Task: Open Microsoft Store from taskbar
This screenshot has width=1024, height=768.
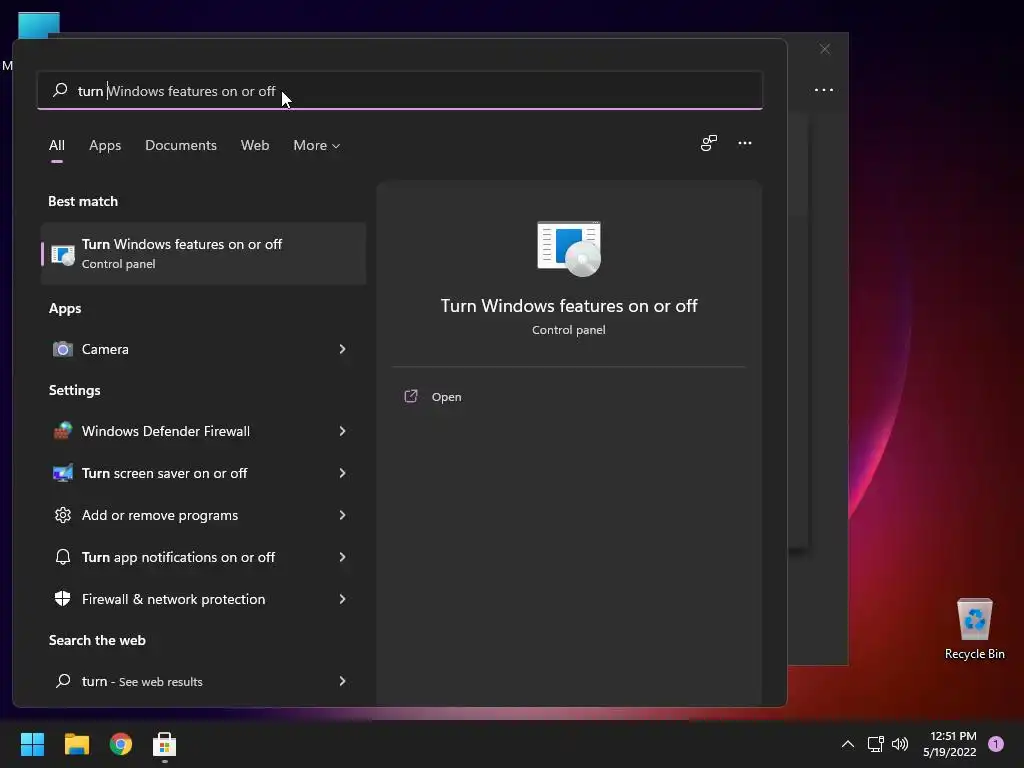Action: coord(165,744)
